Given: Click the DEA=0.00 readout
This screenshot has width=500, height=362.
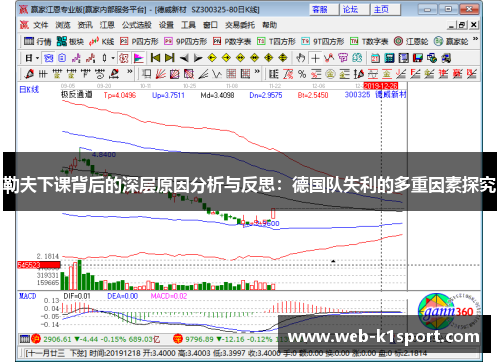Looking at the screenshot, I should tap(122, 296).
